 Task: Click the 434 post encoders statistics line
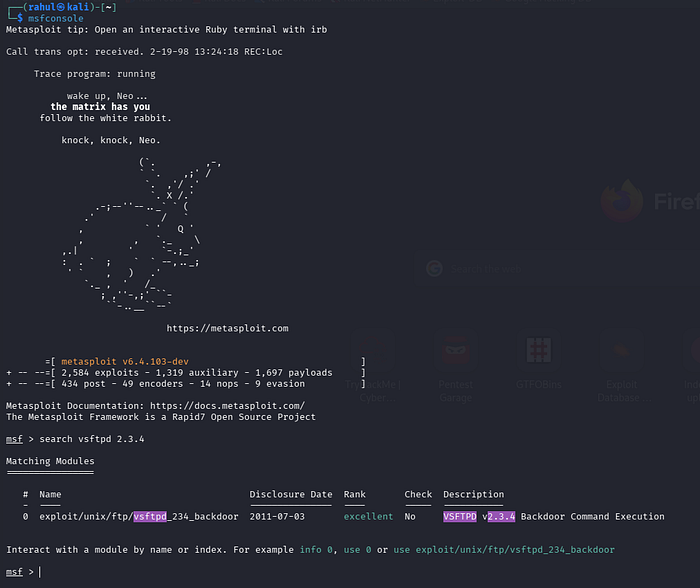pos(183,384)
